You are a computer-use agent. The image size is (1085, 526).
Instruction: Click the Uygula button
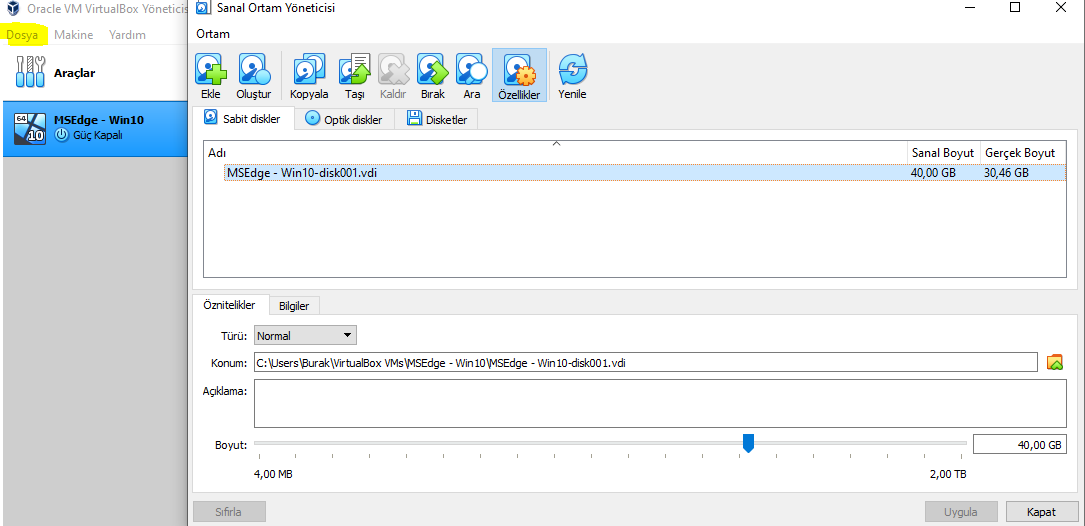pos(961,512)
